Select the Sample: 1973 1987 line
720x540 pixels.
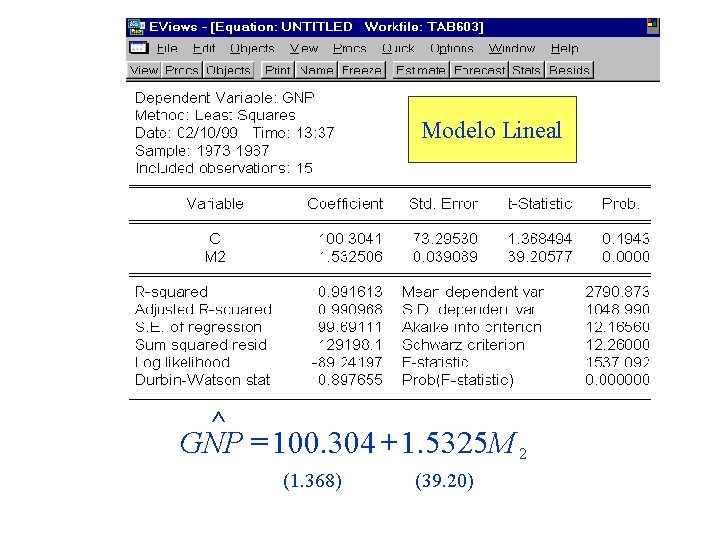[x=202, y=151]
